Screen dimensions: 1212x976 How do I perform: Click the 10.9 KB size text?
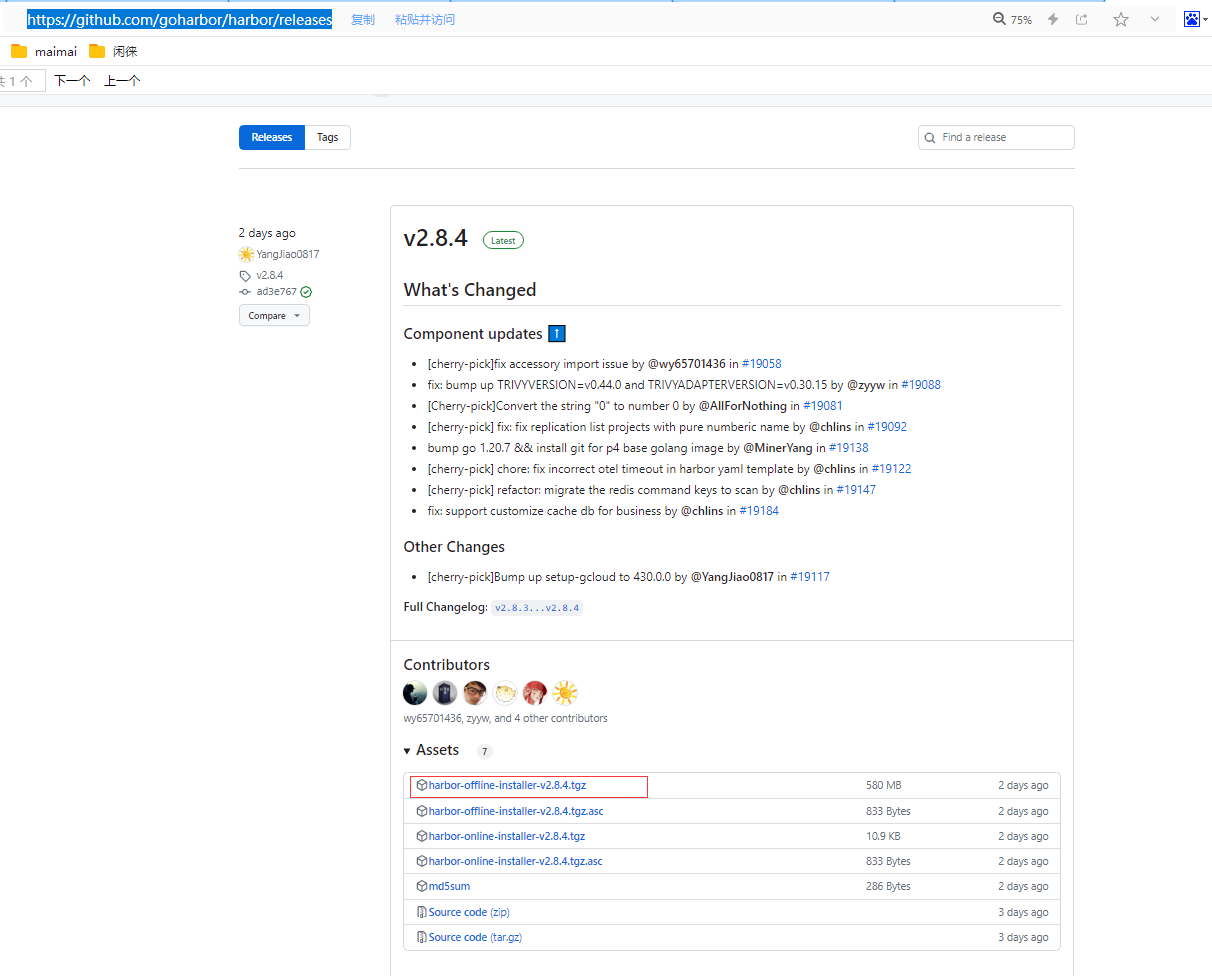click(883, 836)
